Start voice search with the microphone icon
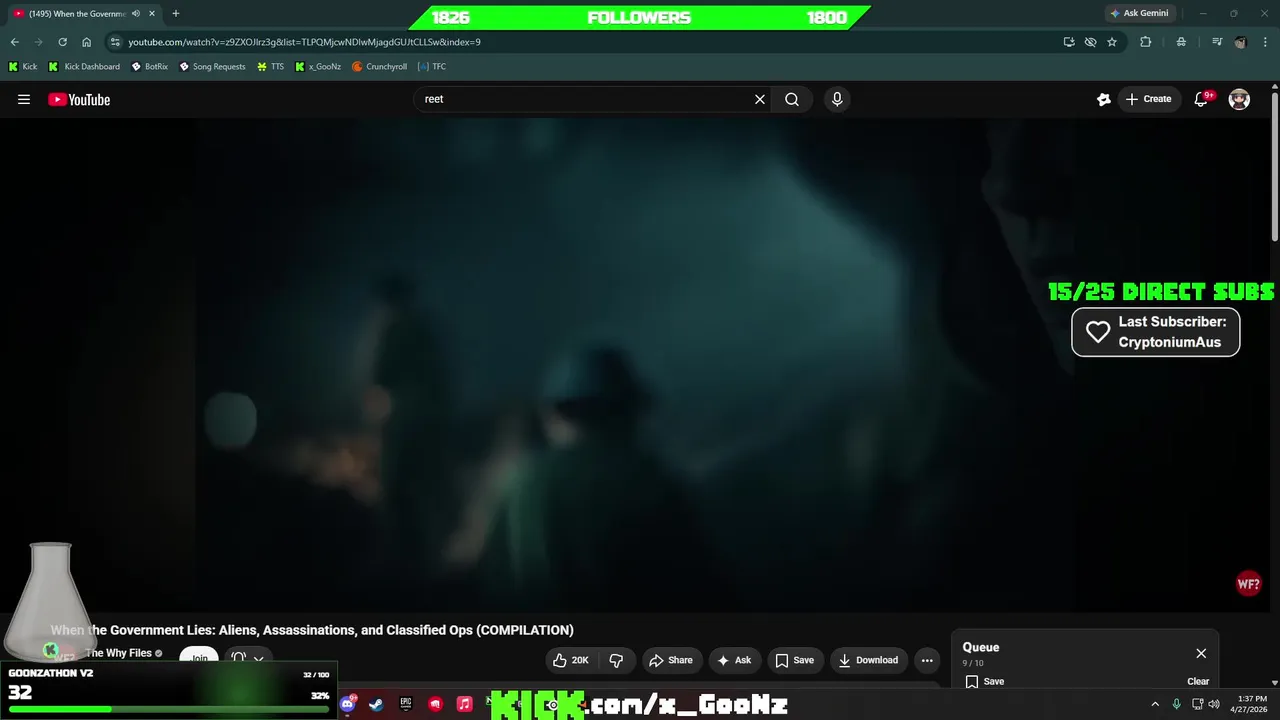 [x=837, y=99]
